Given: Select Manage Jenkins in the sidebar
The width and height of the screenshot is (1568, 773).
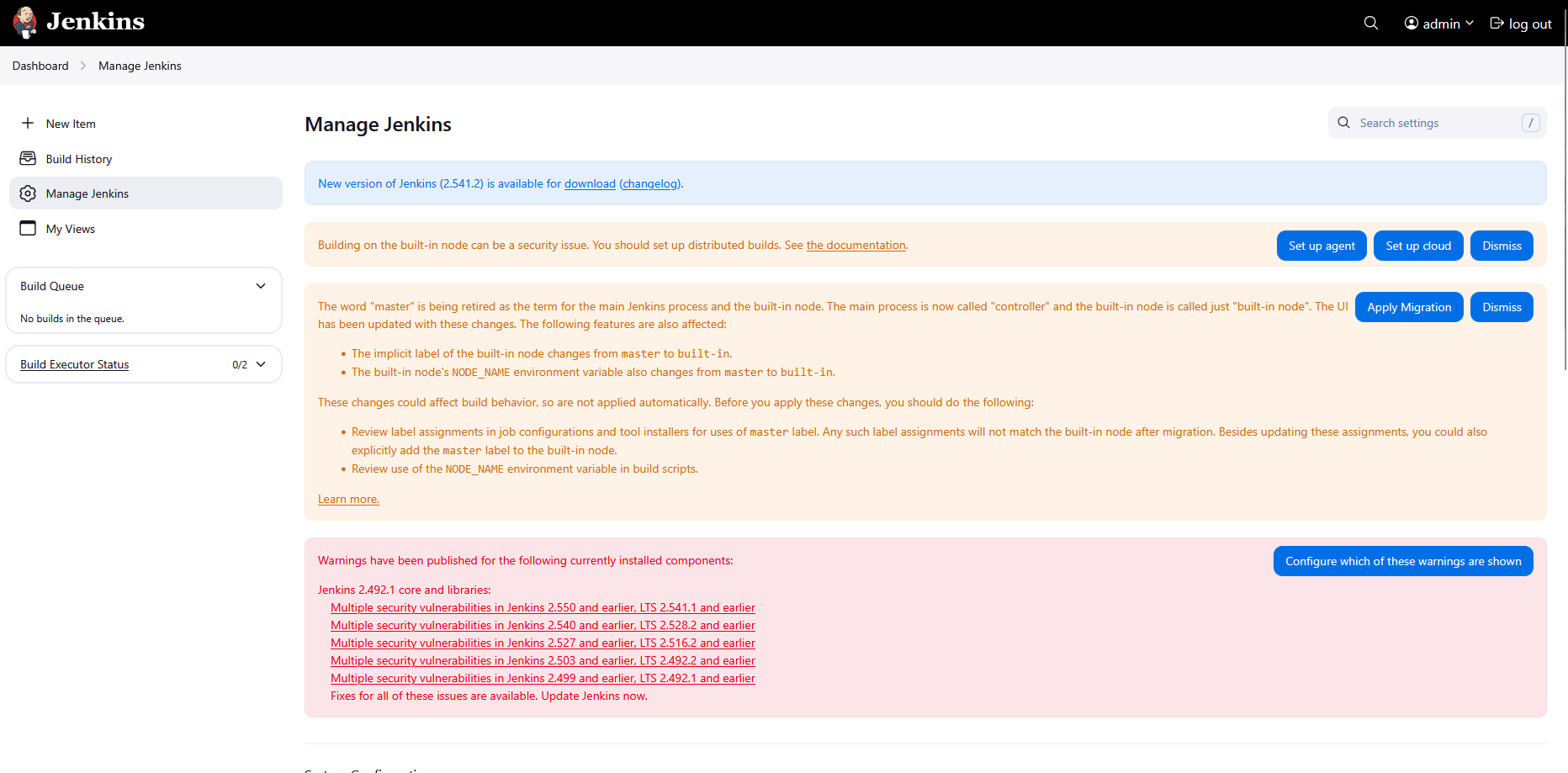Looking at the screenshot, I should pyautogui.click(x=87, y=193).
